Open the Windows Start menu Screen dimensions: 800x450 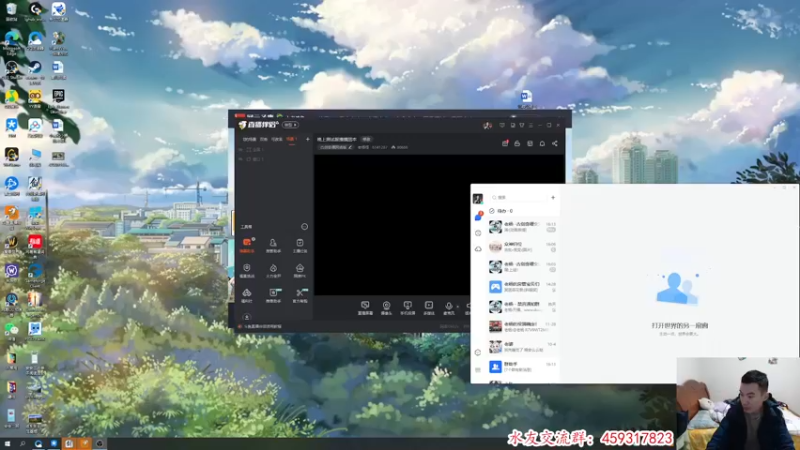pyautogui.click(x=7, y=443)
